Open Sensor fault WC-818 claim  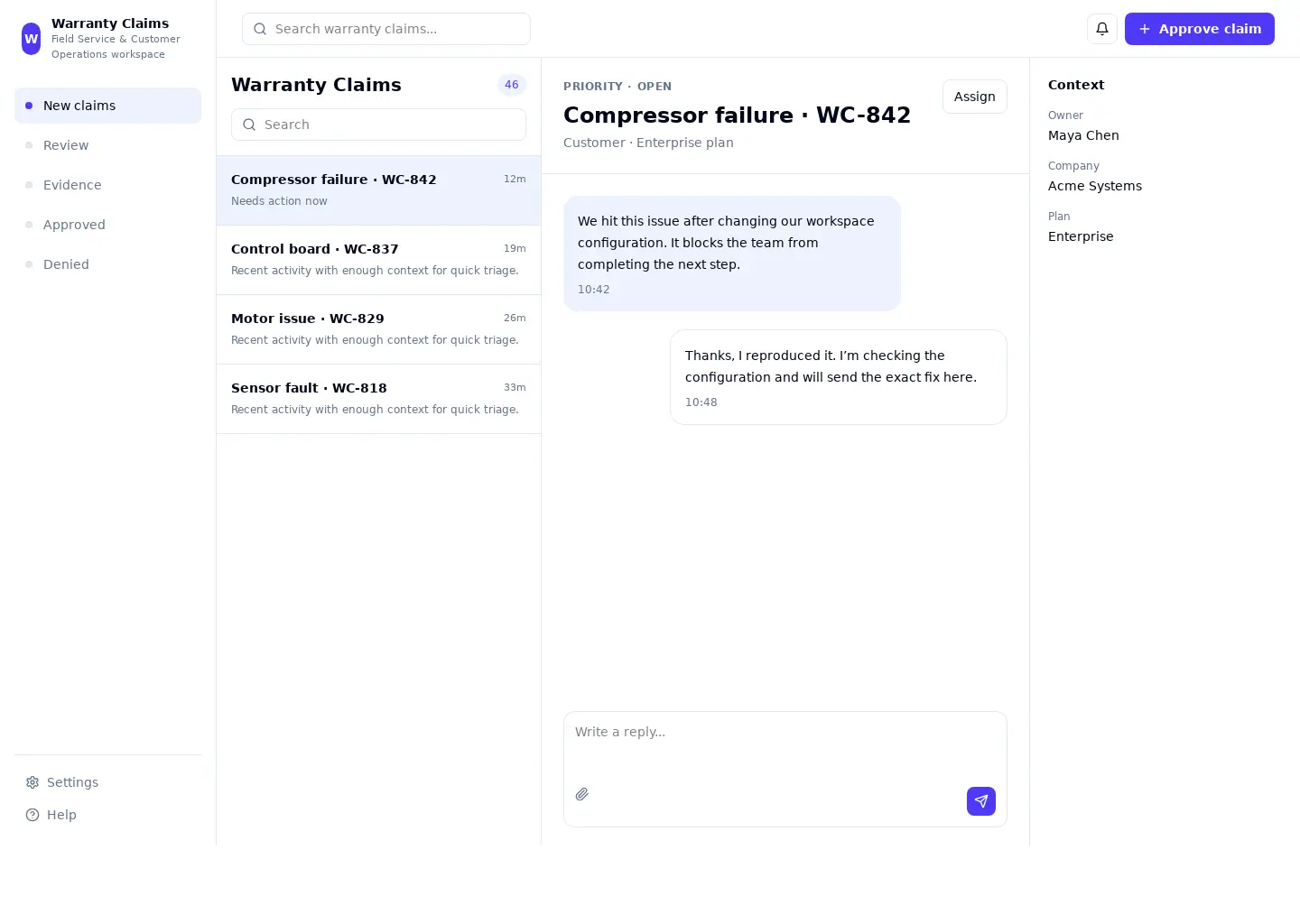click(379, 399)
